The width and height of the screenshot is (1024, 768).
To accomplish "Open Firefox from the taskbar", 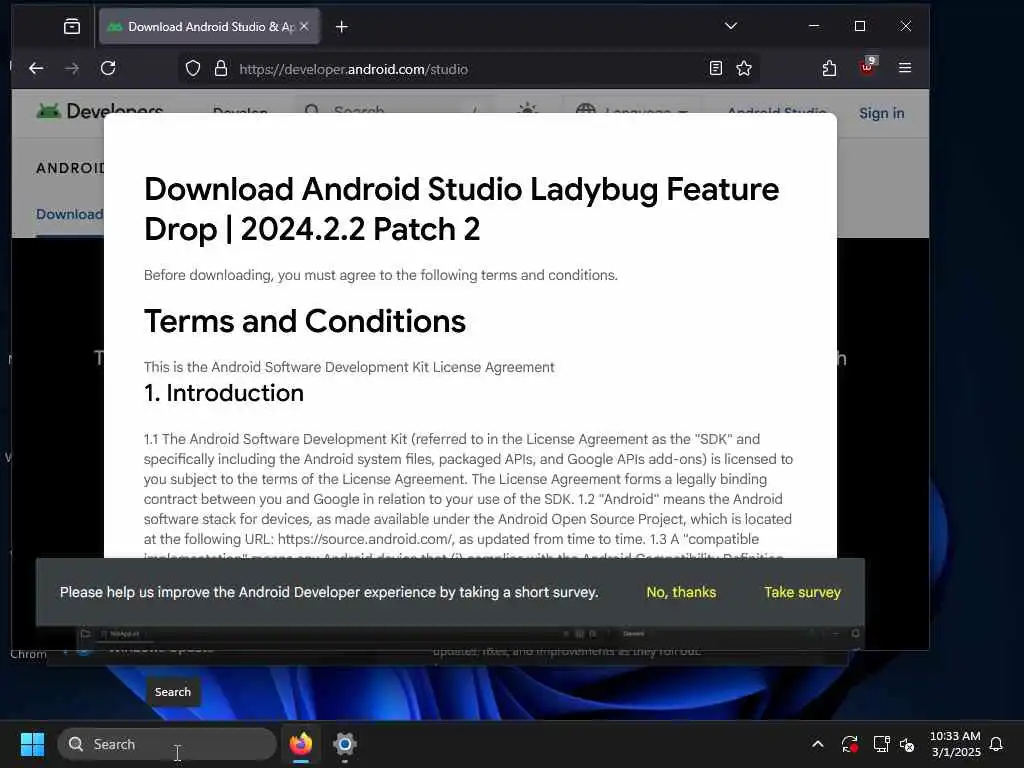I will [300, 744].
